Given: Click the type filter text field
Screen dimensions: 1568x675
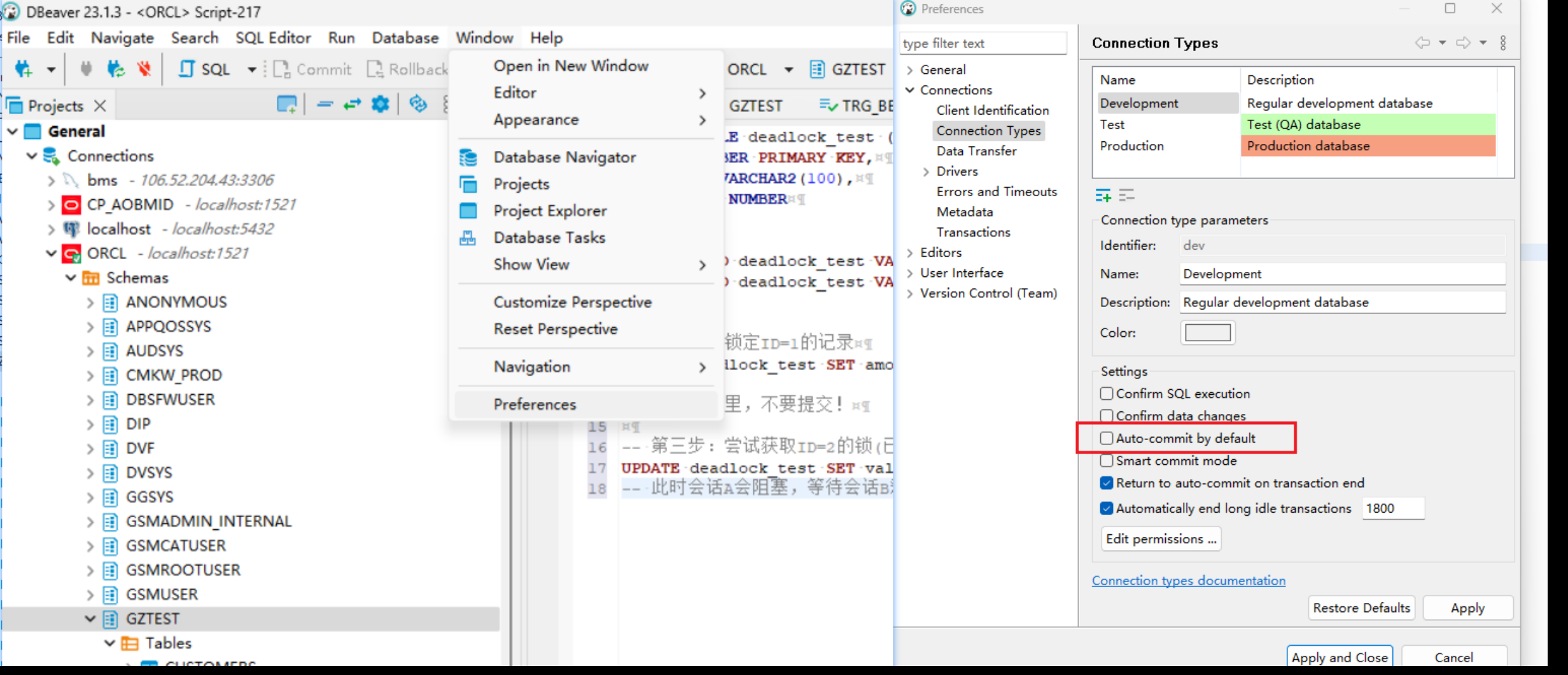Looking at the screenshot, I should click(x=983, y=43).
